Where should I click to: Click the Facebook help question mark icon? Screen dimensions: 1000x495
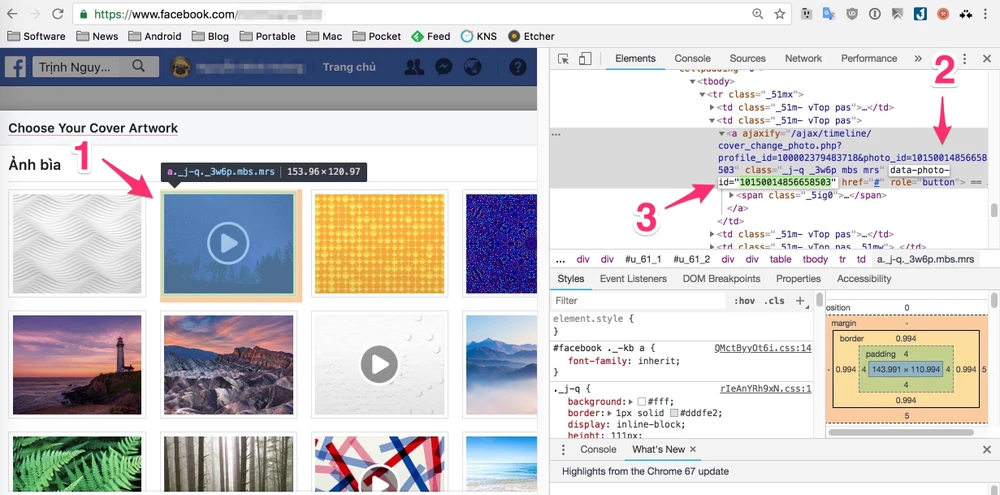(517, 67)
